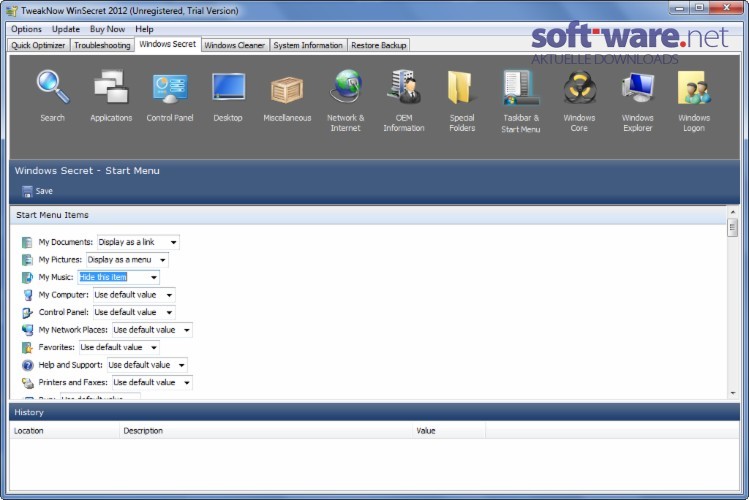Click the Control Panel row icon in list
749x500 pixels.
[27, 312]
